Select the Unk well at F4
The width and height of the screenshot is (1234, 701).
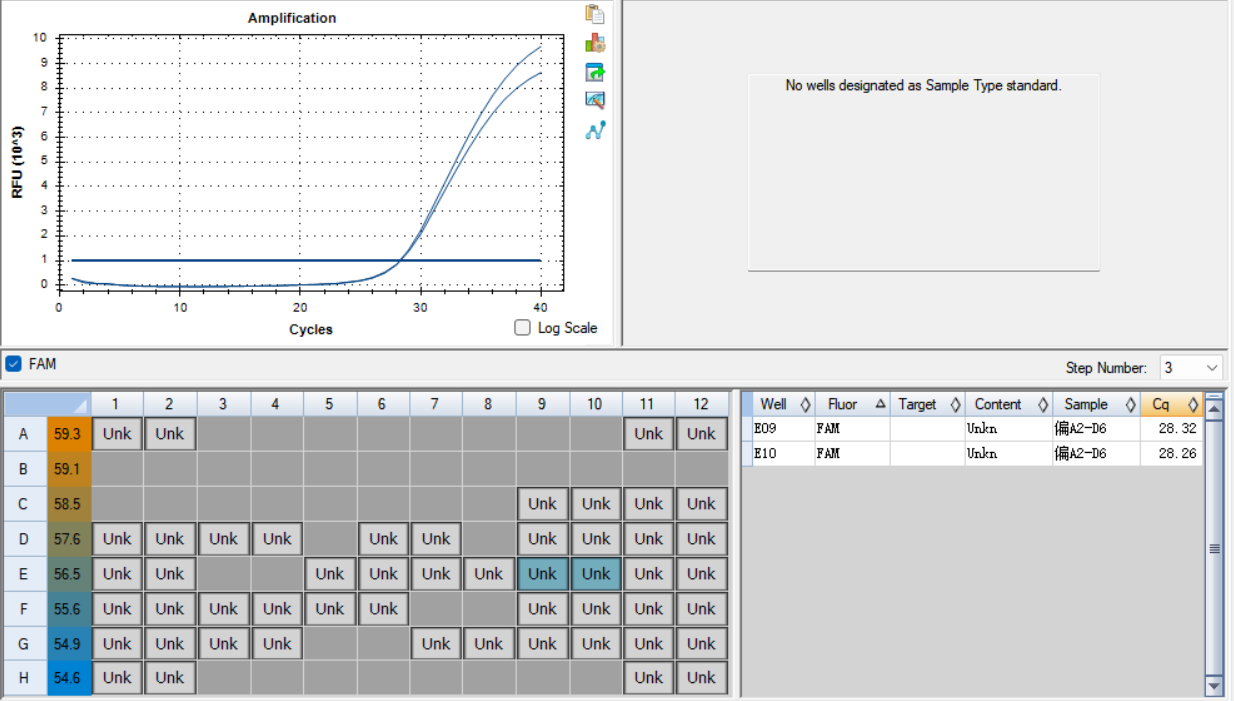277,609
